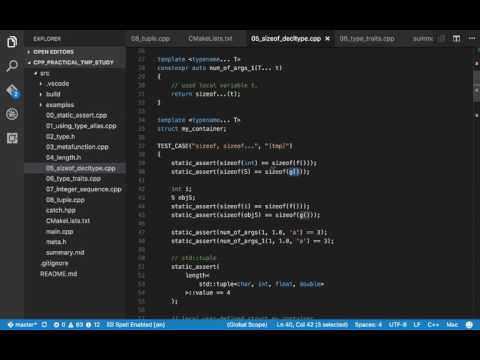Open summary.md in explorer
The height and width of the screenshot is (360, 480).
[x=65, y=253]
